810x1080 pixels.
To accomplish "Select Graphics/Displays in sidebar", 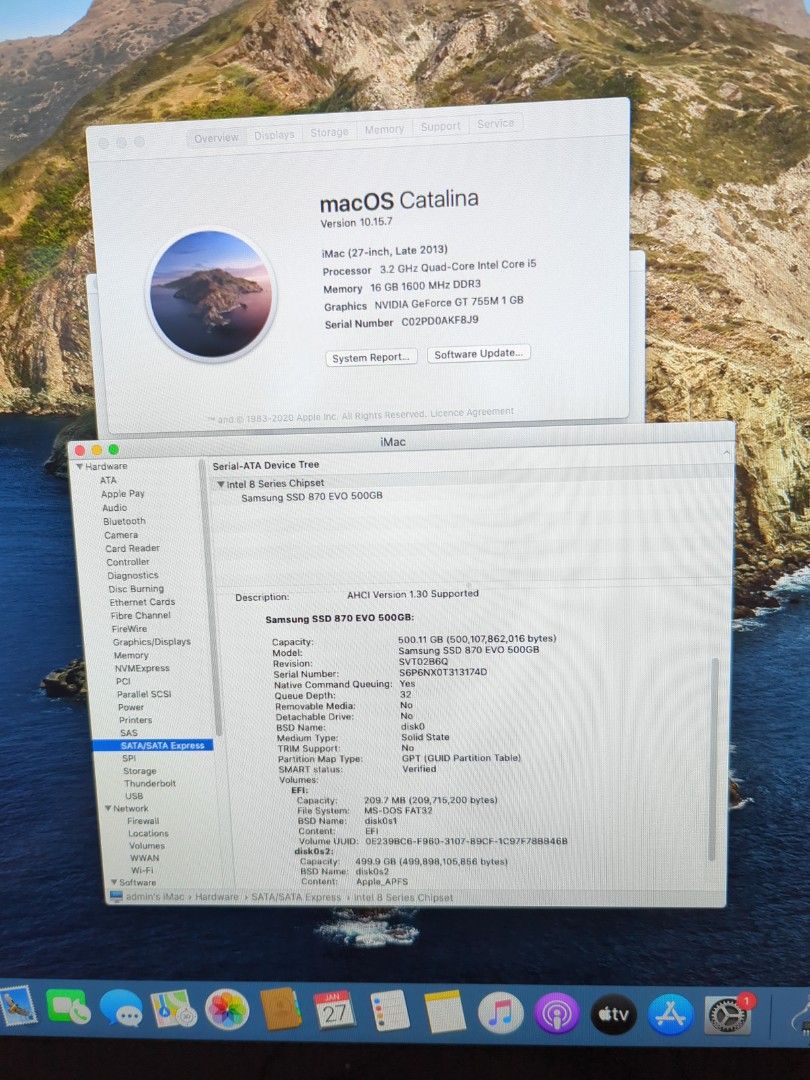I will pyautogui.click(x=152, y=642).
